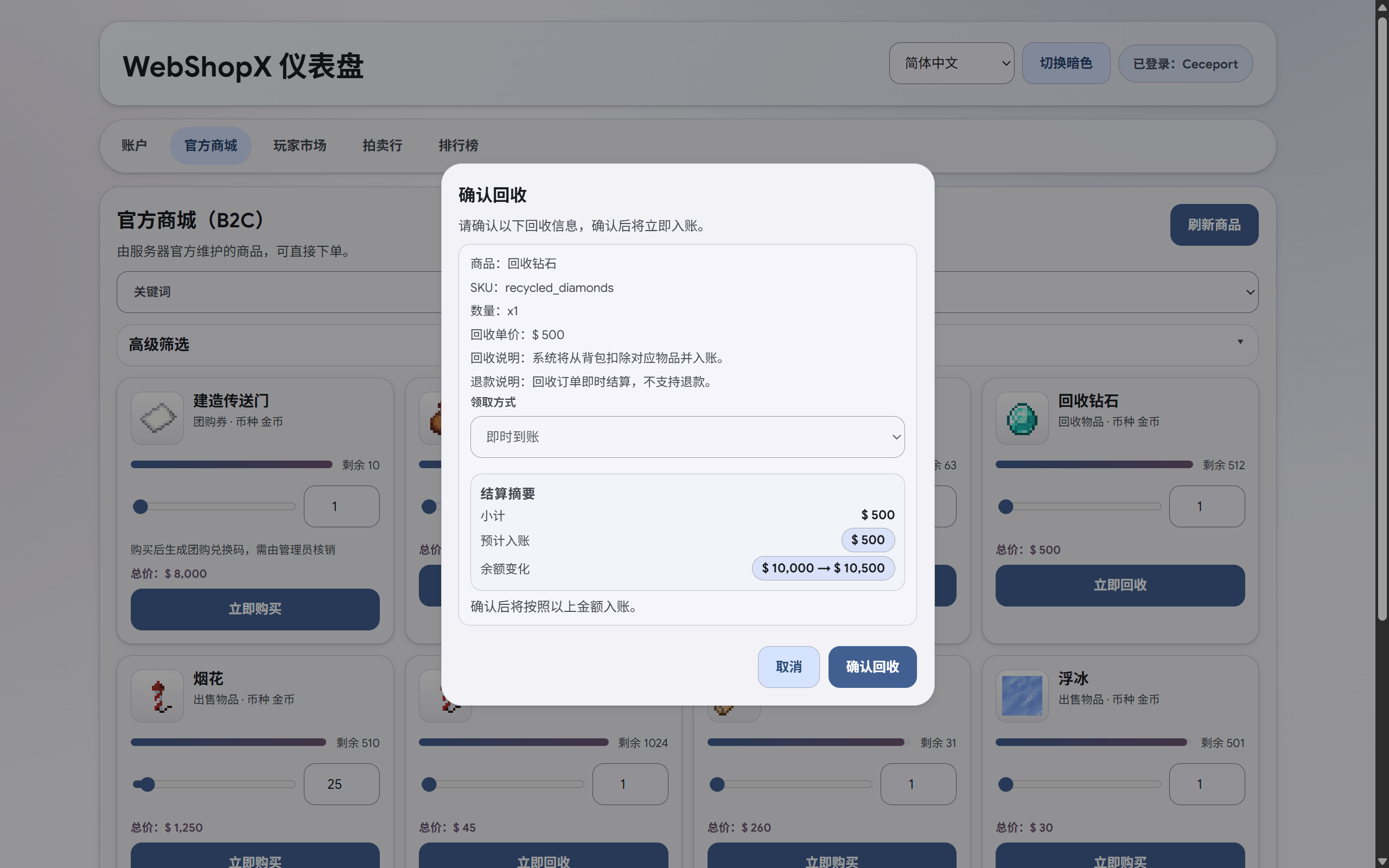Expand the 高级筛选 section arrow
This screenshot has width=1389, height=868.
click(x=1240, y=342)
